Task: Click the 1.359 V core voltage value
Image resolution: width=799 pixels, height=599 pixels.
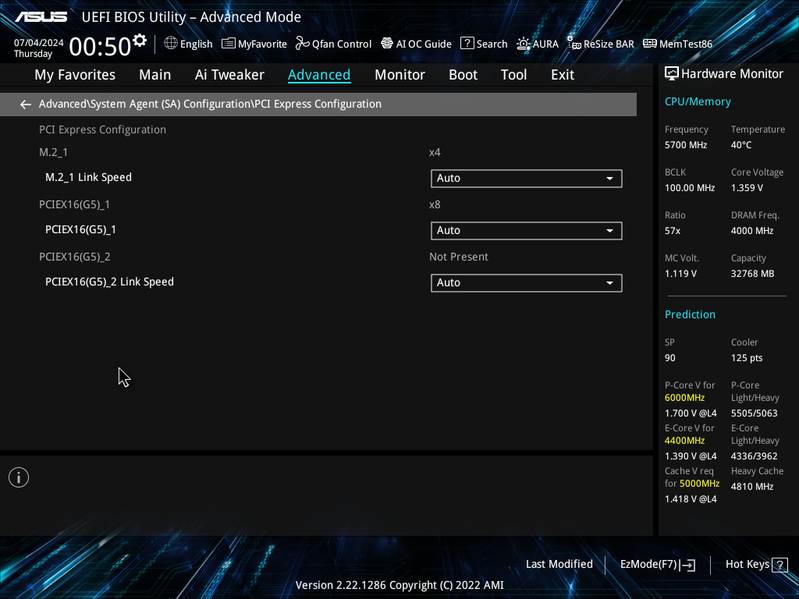Action: pyautogui.click(x=747, y=188)
